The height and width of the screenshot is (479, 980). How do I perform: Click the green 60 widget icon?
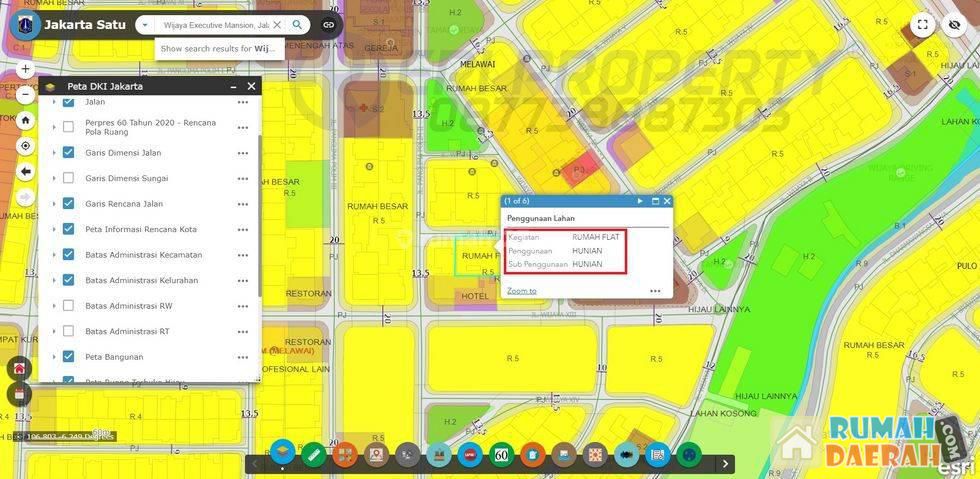(x=501, y=455)
